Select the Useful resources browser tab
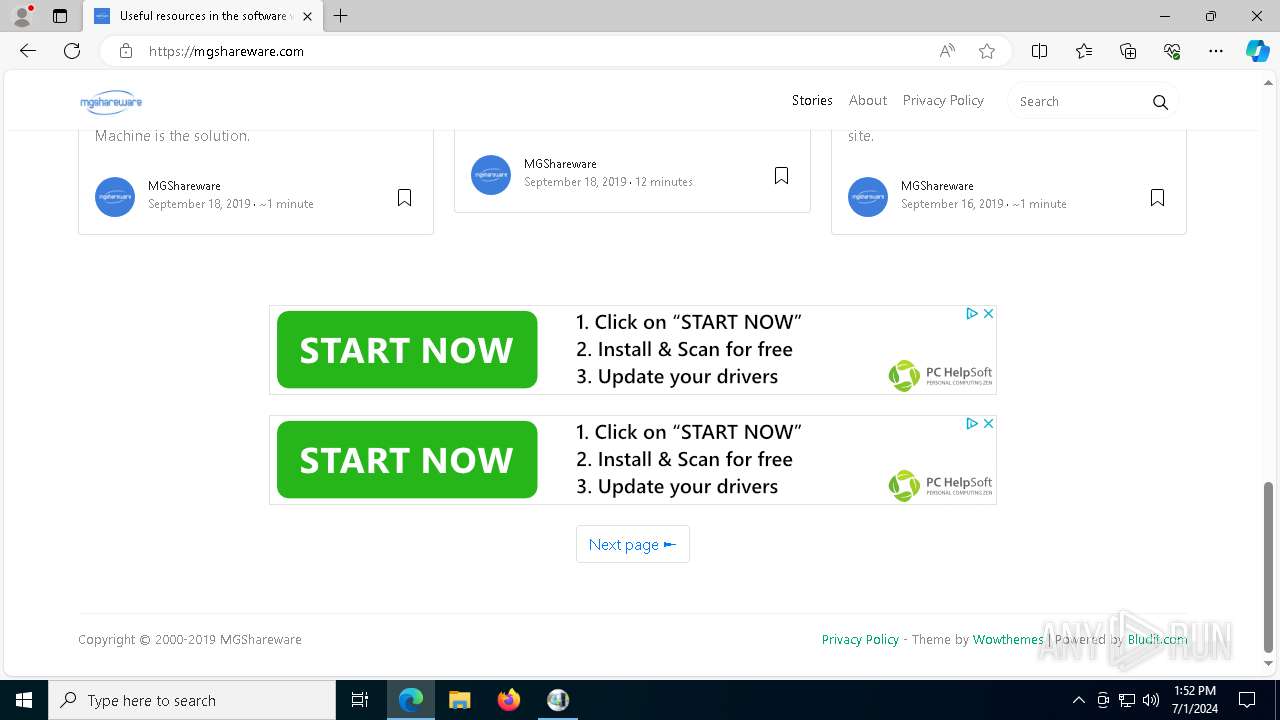Viewport: 1280px width, 720px height. (x=203, y=16)
